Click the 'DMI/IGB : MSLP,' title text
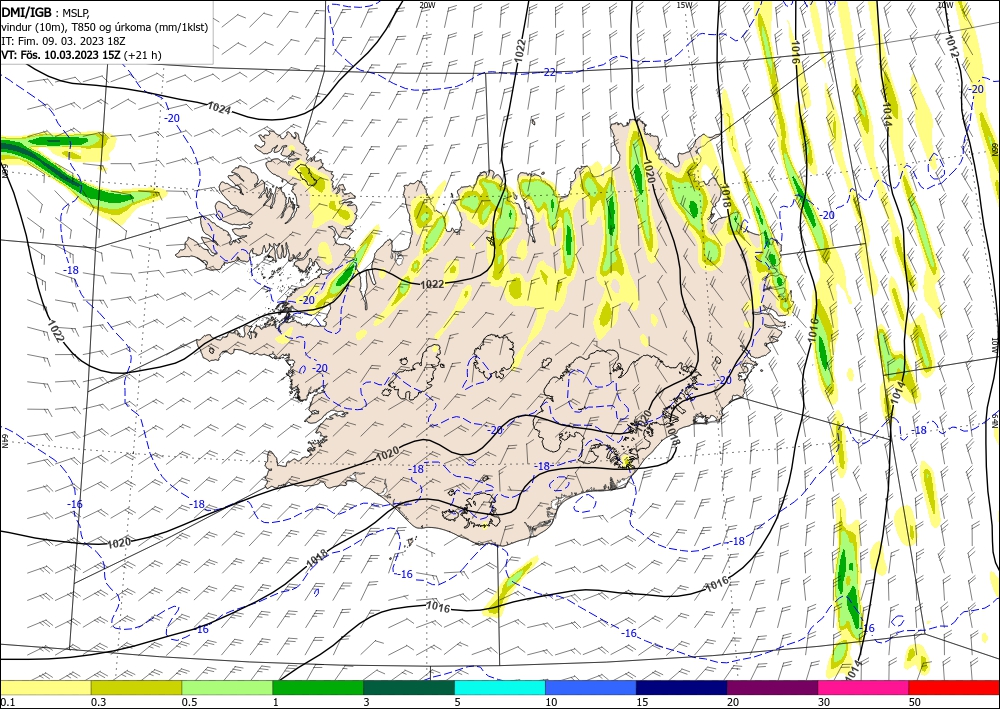Screen dimensions: 1000x709 coord(46,11)
